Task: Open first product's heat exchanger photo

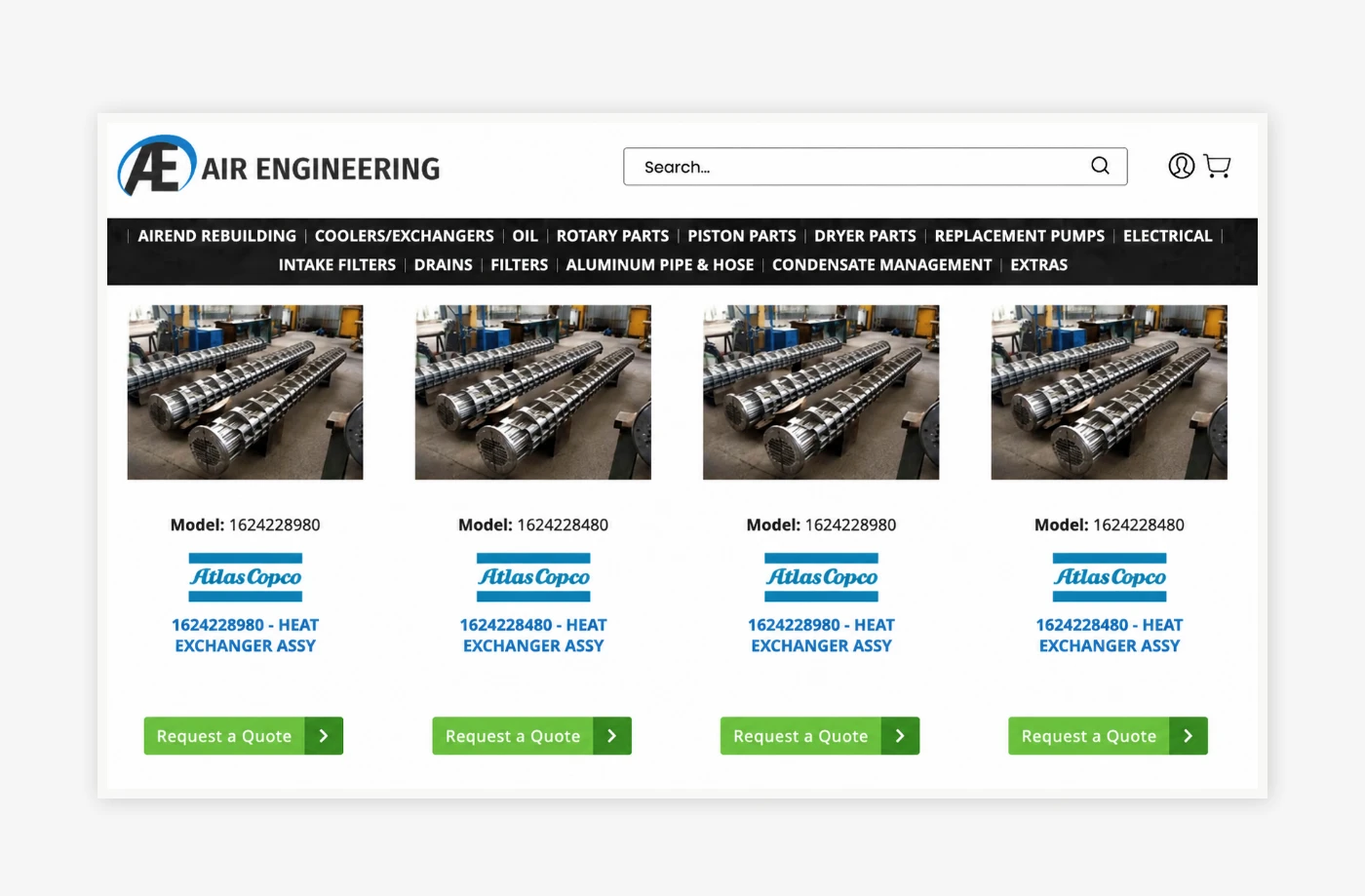Action: [x=245, y=392]
